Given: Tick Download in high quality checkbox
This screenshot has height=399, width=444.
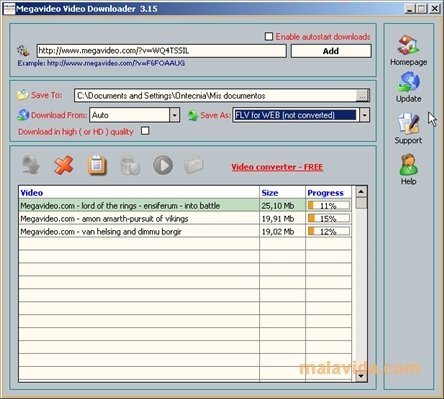Looking at the screenshot, I should coord(145,131).
